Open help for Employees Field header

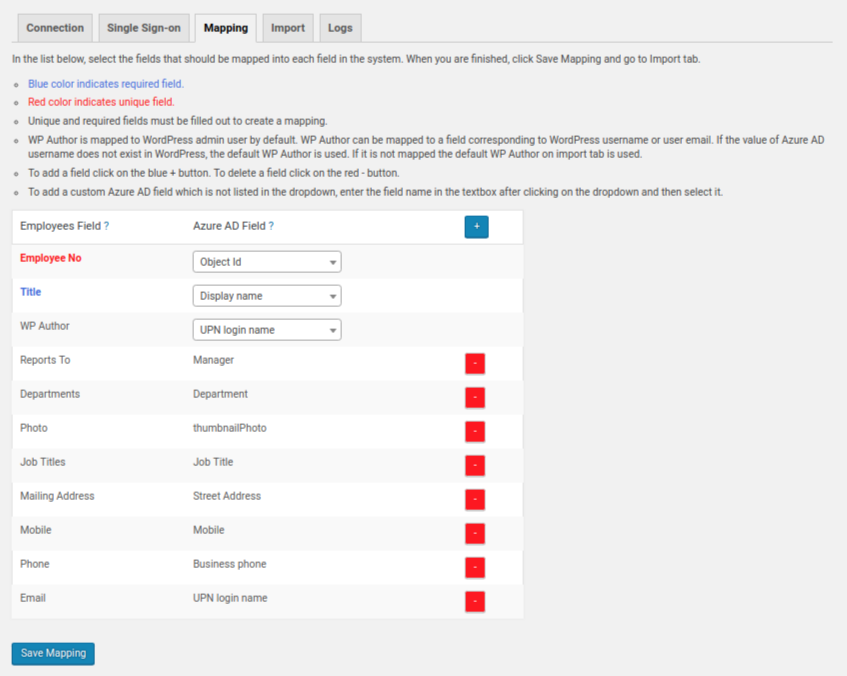(x=106, y=226)
